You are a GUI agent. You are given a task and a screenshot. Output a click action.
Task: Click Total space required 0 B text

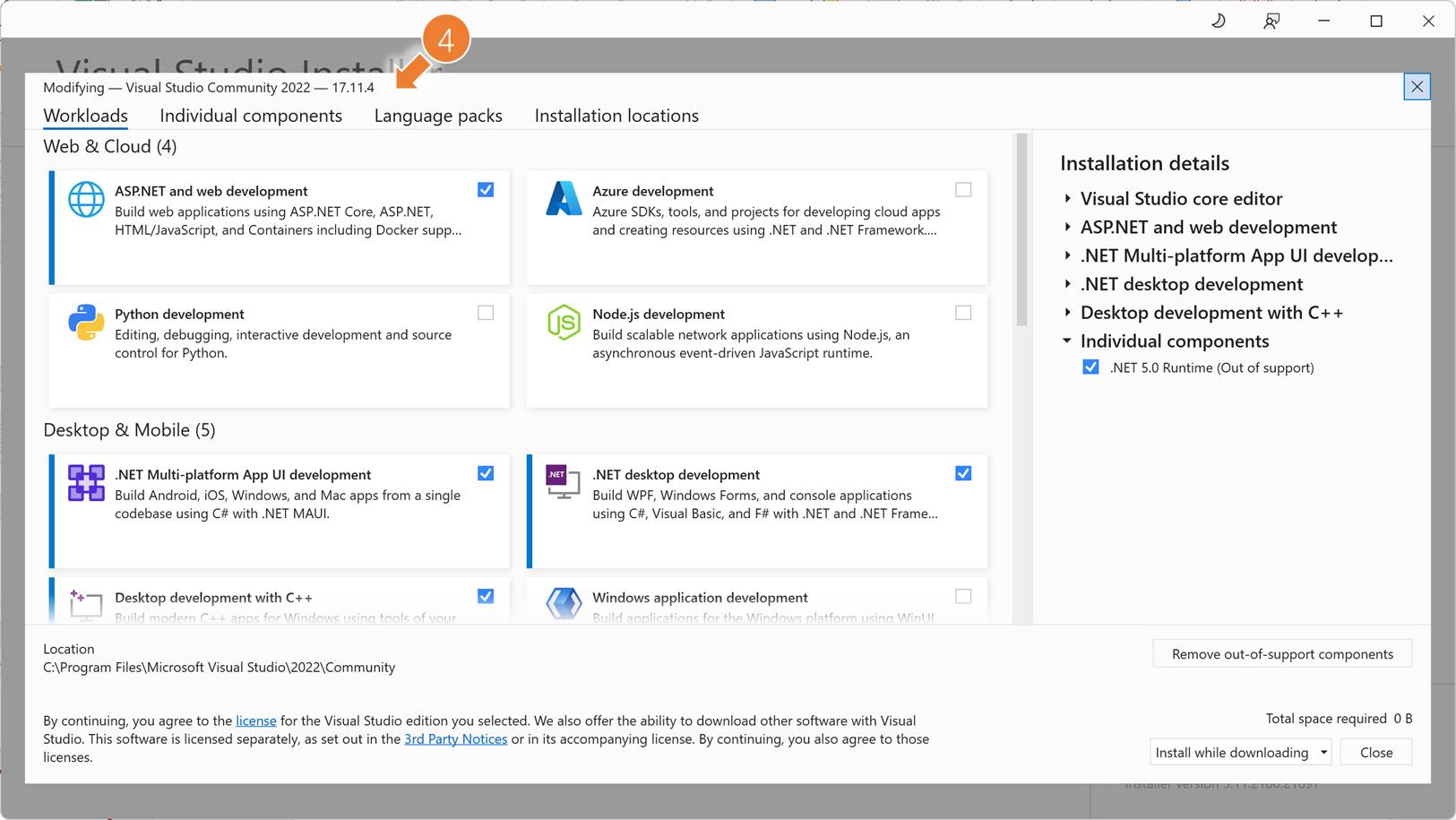1339,719
